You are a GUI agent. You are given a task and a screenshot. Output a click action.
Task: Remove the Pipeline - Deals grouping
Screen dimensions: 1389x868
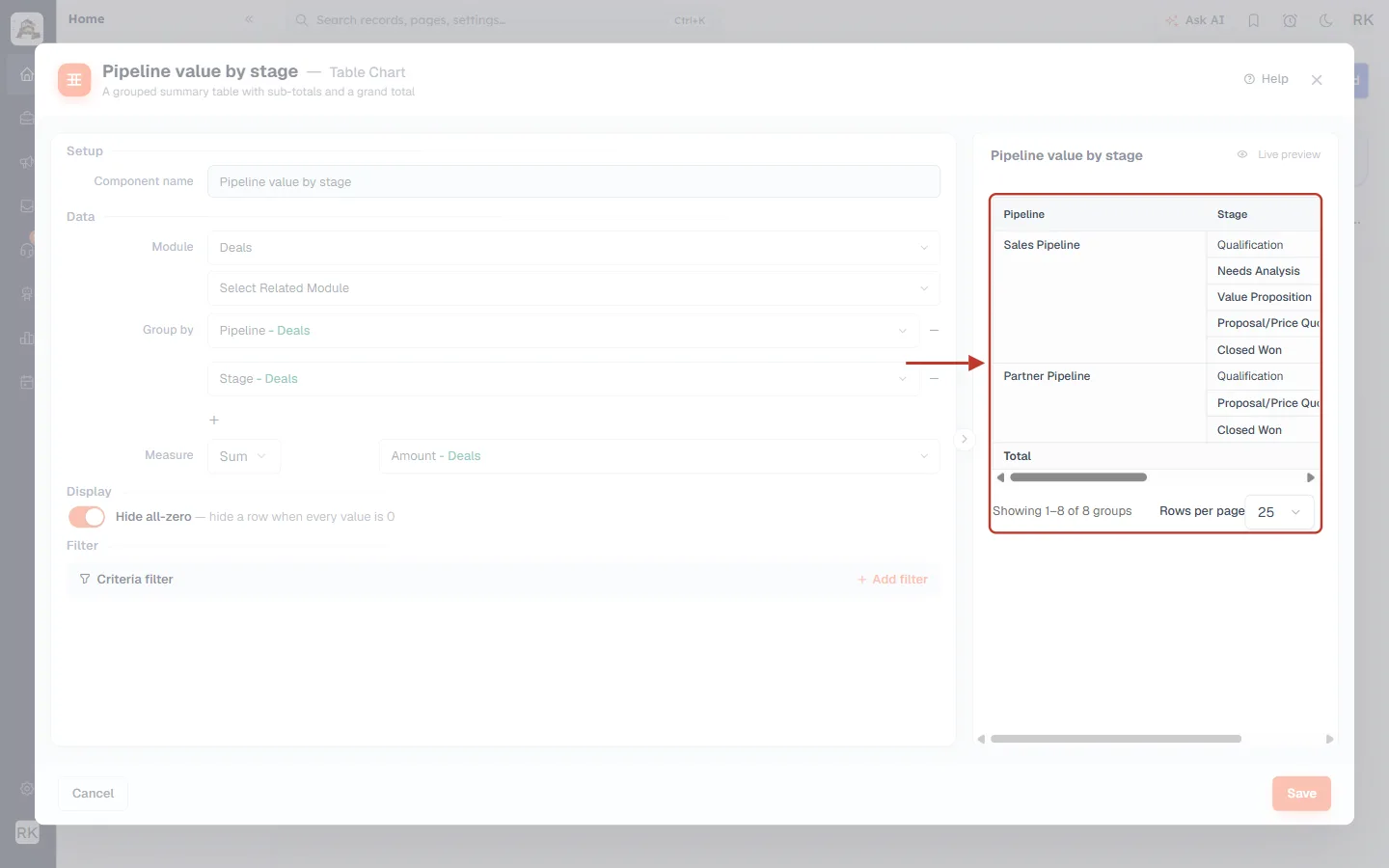tap(934, 331)
